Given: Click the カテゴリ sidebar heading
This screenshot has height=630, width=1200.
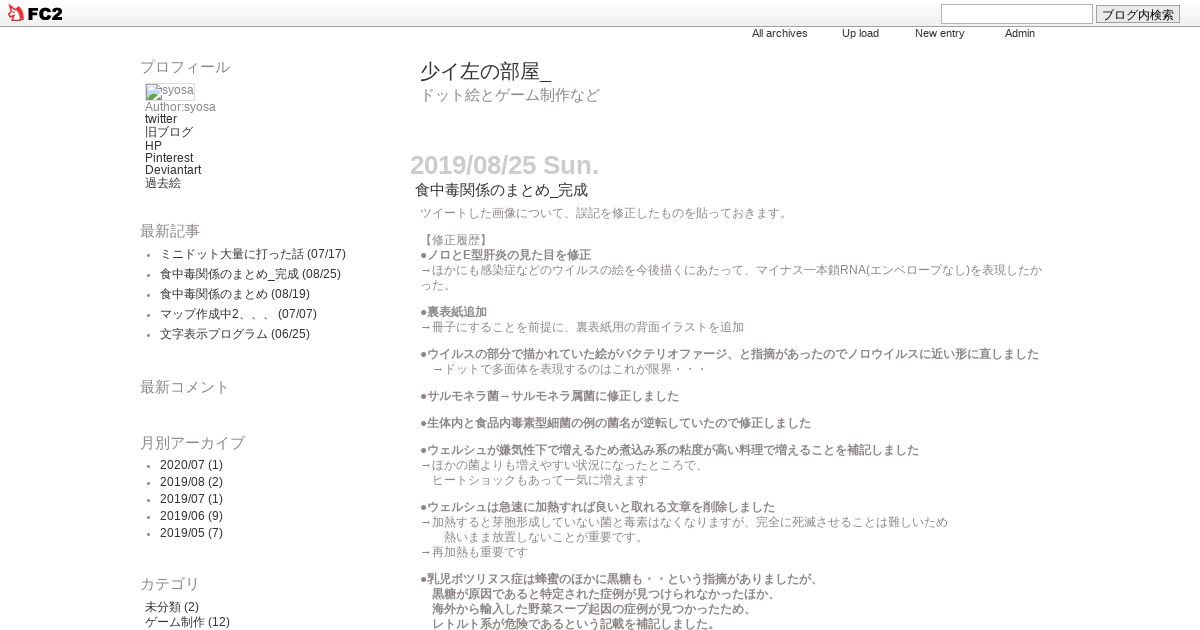Looking at the screenshot, I should point(170,584).
